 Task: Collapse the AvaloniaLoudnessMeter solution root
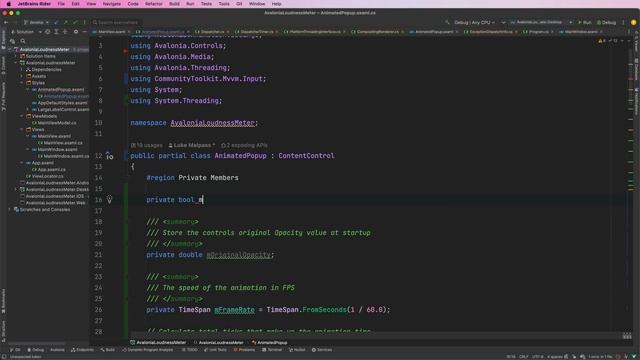10,49
